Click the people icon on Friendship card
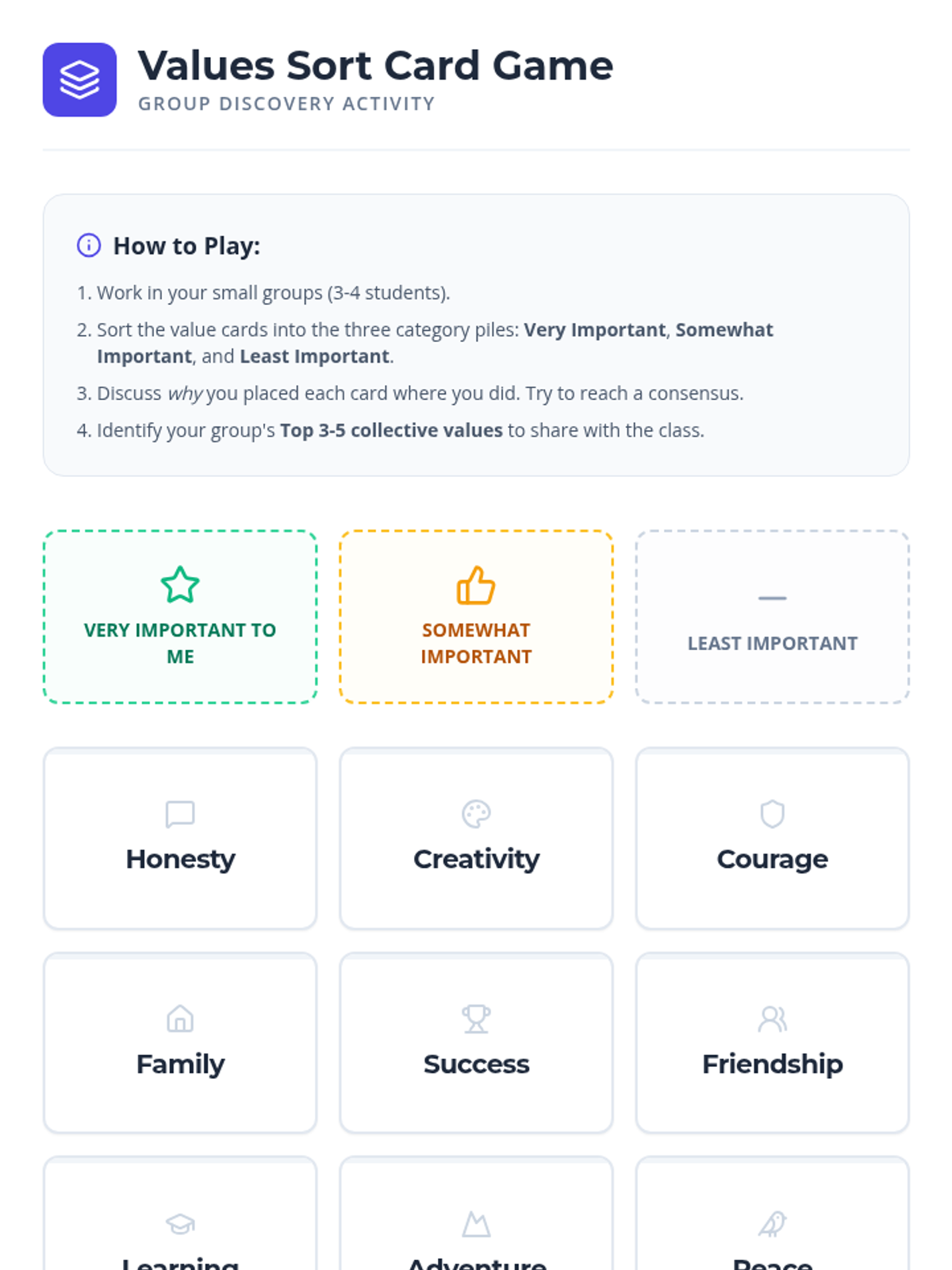This screenshot has width=952, height=1270. pyautogui.click(x=772, y=1018)
